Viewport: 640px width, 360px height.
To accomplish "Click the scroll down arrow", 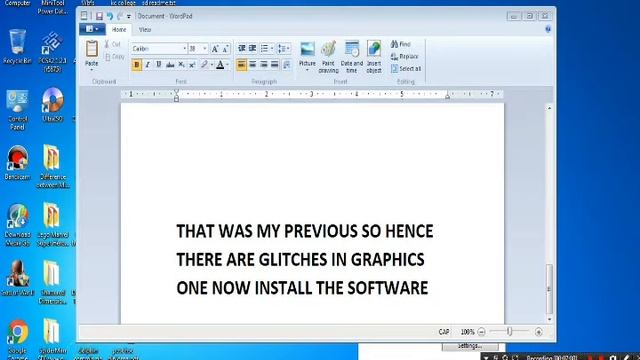I will tap(549, 319).
